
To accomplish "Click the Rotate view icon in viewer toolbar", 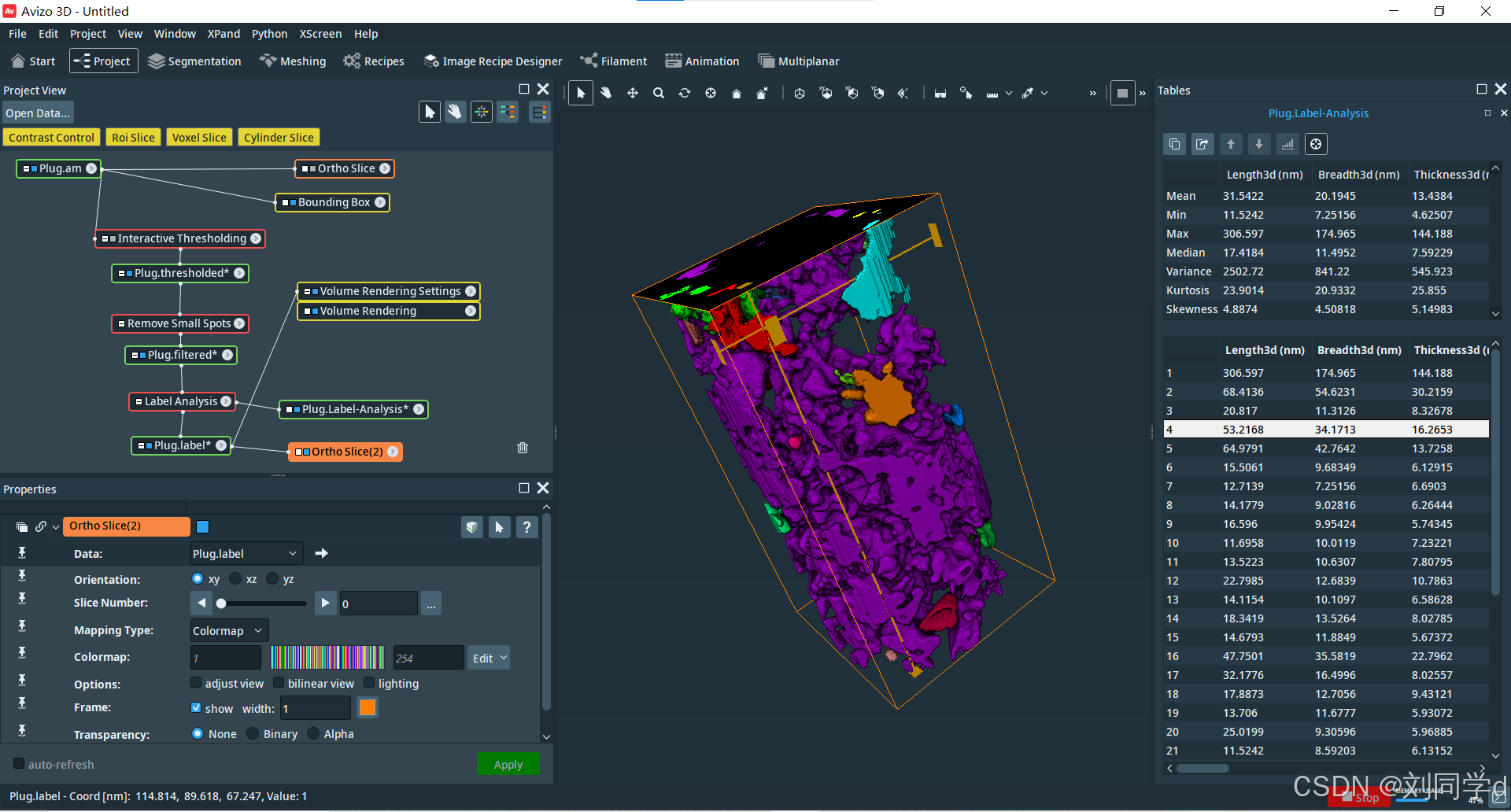I will click(685, 93).
